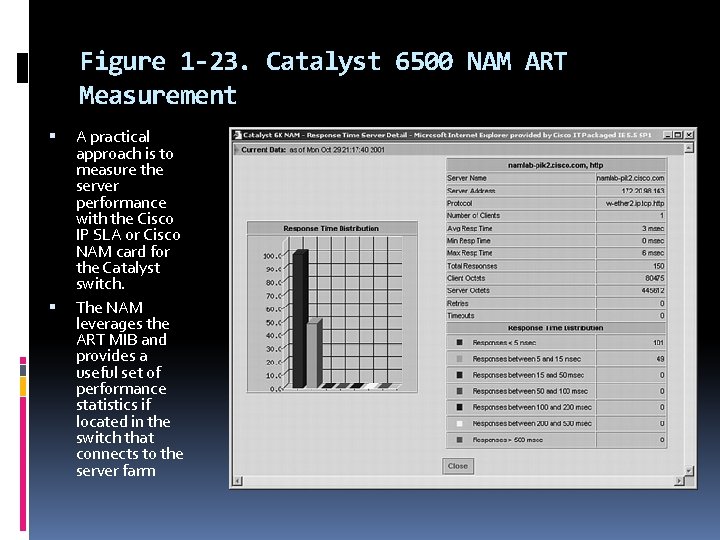Click swatch for Responses > 500 msec
This screenshot has height=540, width=720.
459,440
